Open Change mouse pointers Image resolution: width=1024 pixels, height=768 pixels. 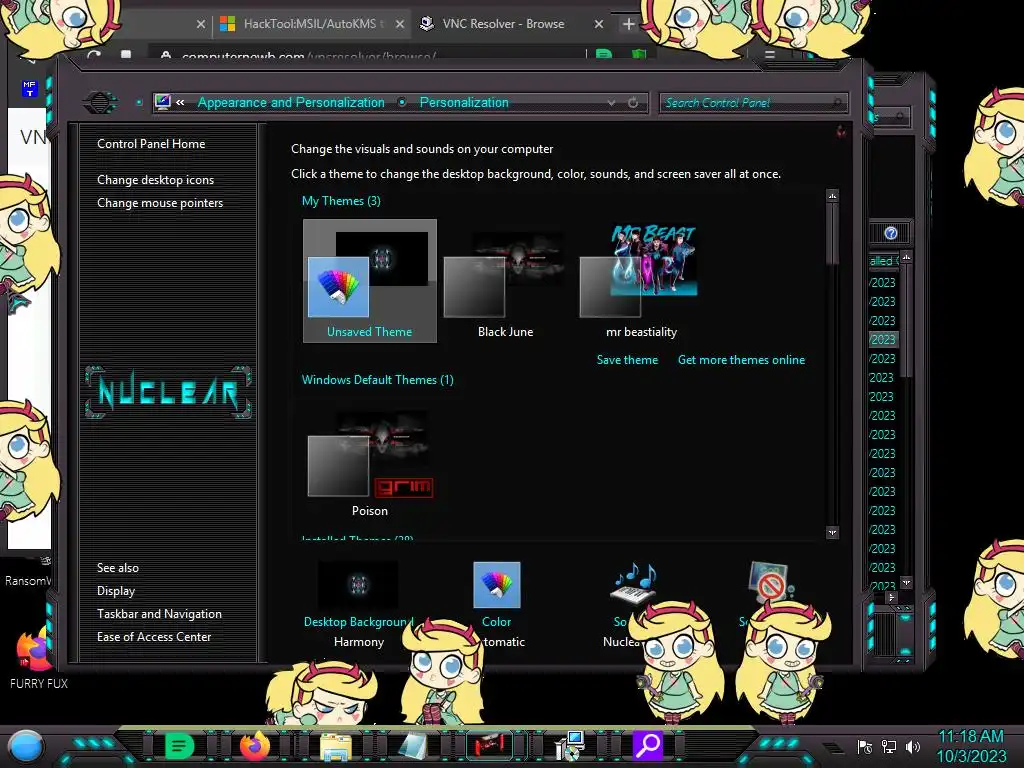click(x=160, y=202)
